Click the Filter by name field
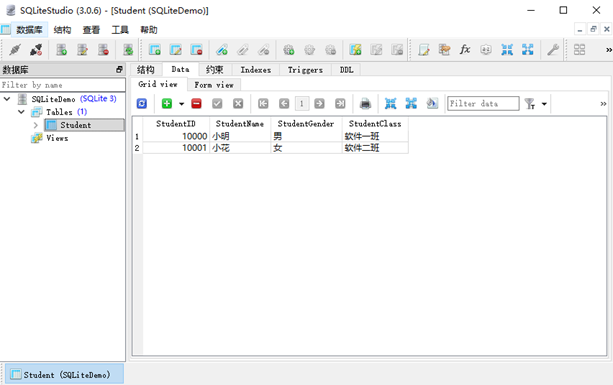613x385 pixels. tap(63, 85)
